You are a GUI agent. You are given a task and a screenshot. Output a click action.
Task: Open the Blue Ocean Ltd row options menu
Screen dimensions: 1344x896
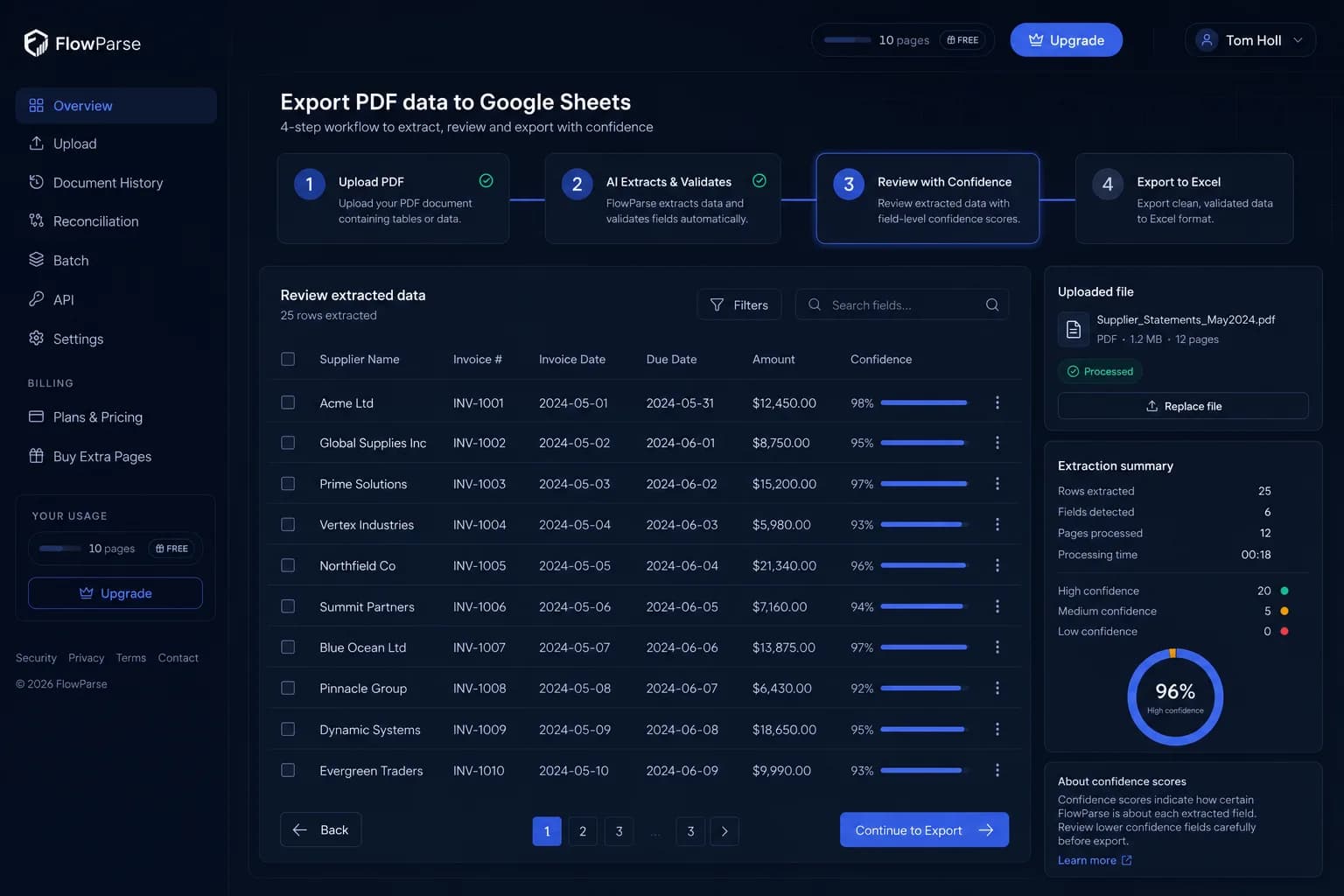pyautogui.click(x=997, y=647)
